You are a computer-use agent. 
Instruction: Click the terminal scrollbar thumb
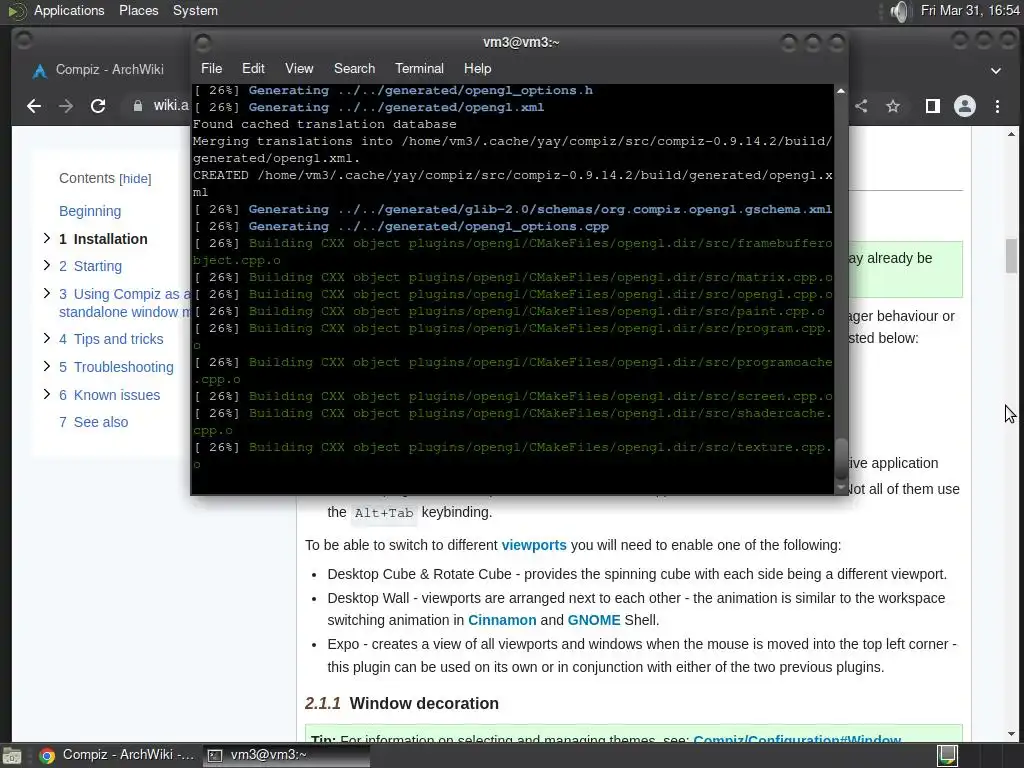pos(841,459)
